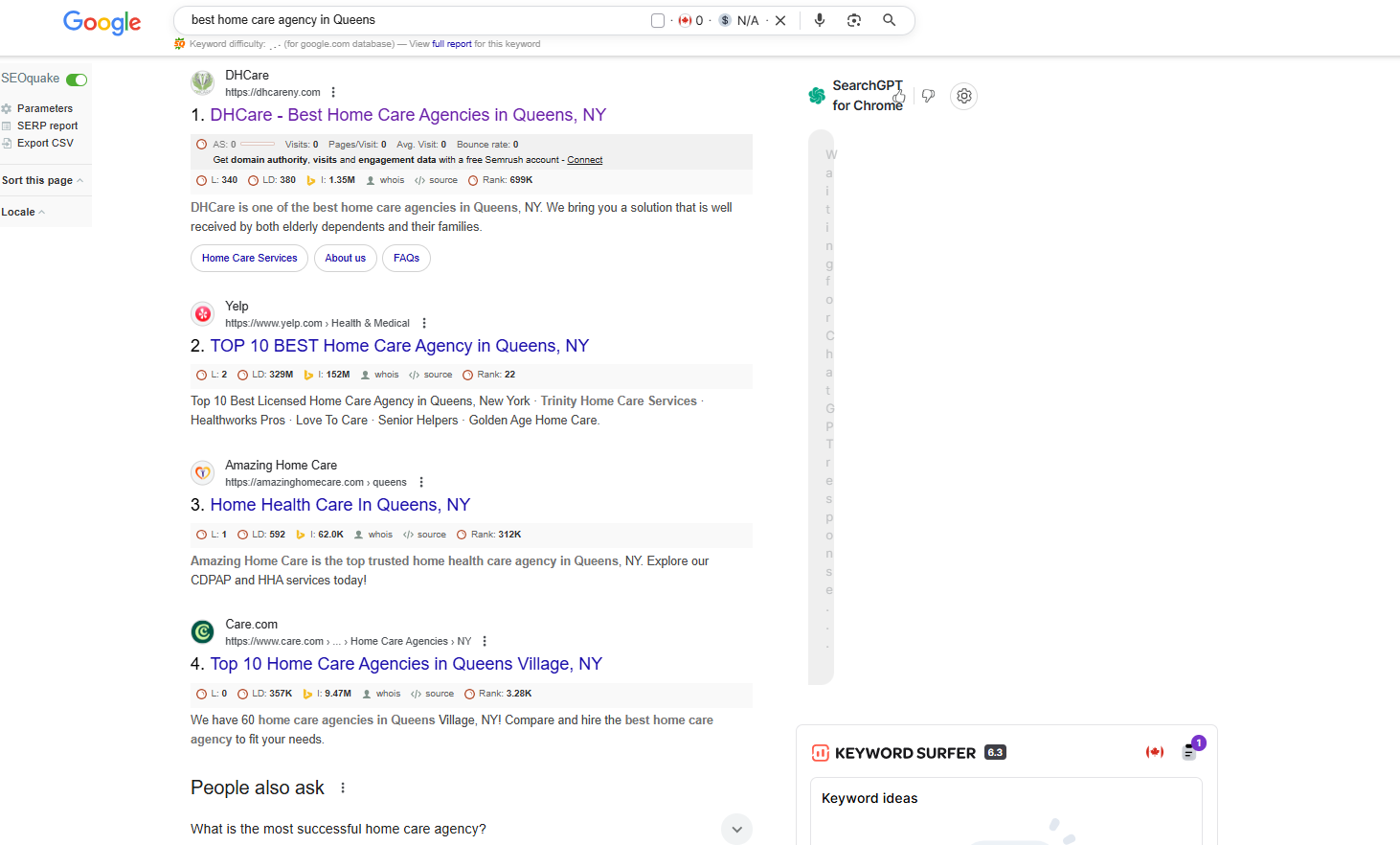Open SearchGPT settings gear icon
The image size is (1400, 845).
(964, 96)
